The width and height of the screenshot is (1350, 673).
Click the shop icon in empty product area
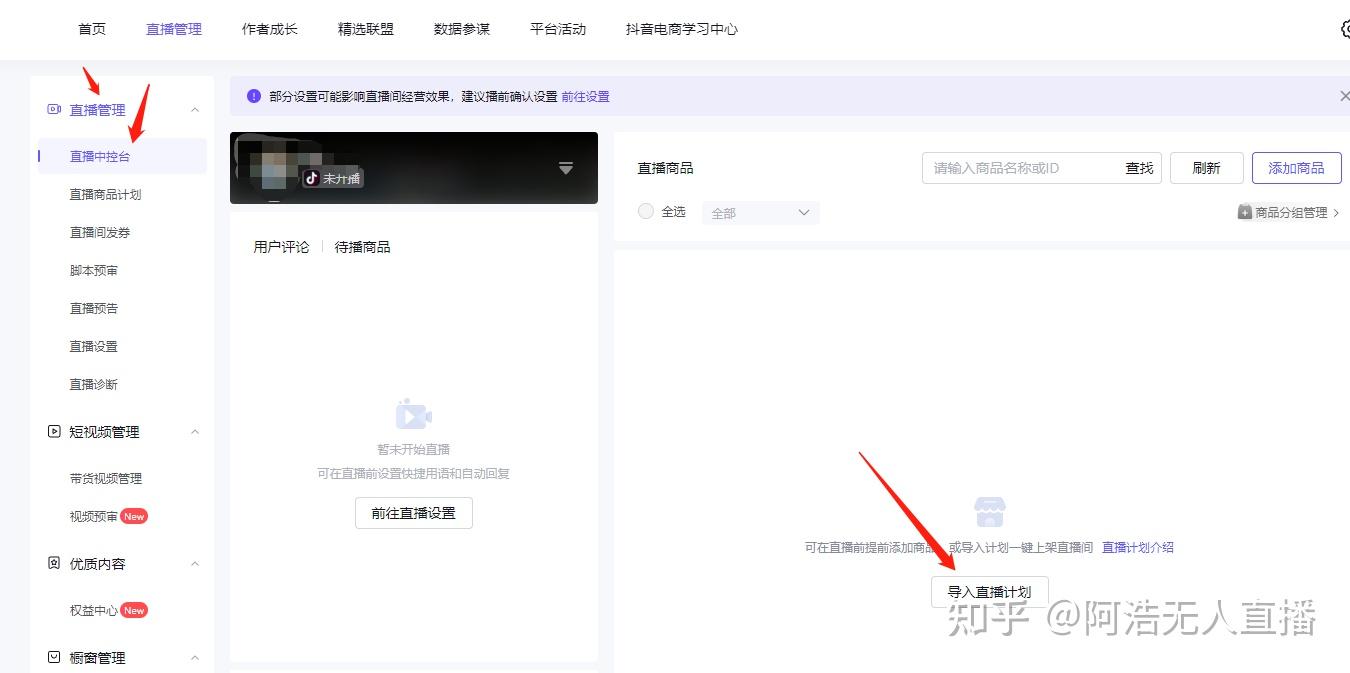(989, 512)
